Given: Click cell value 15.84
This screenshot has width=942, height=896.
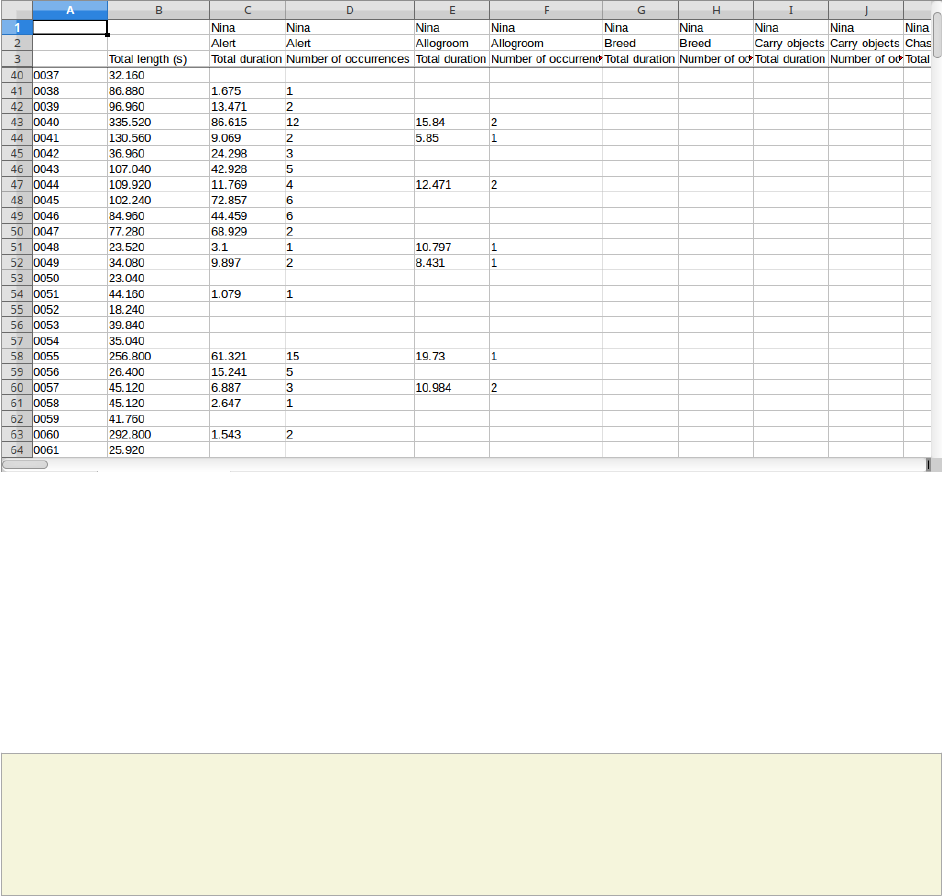Looking at the screenshot, I should [452, 122].
